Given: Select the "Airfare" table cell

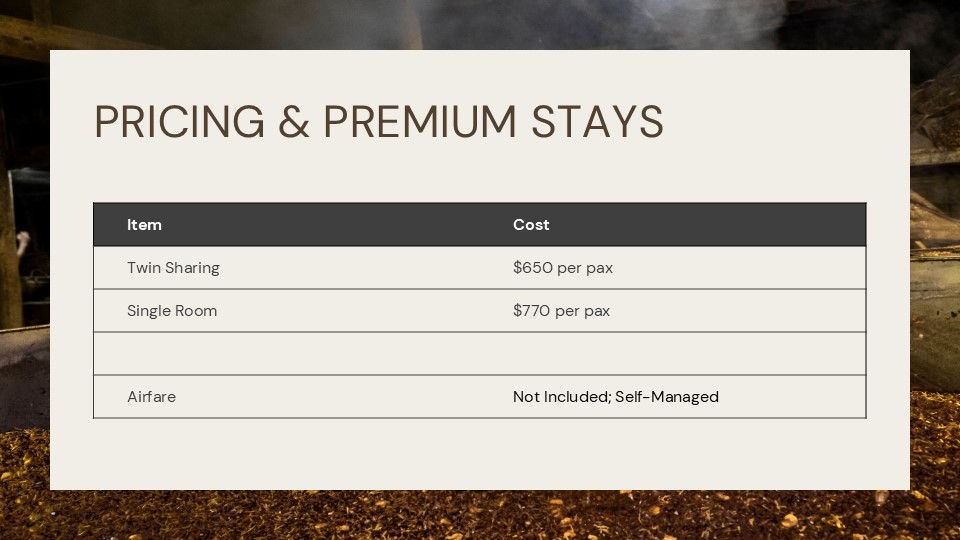Looking at the screenshot, I should [x=151, y=397].
